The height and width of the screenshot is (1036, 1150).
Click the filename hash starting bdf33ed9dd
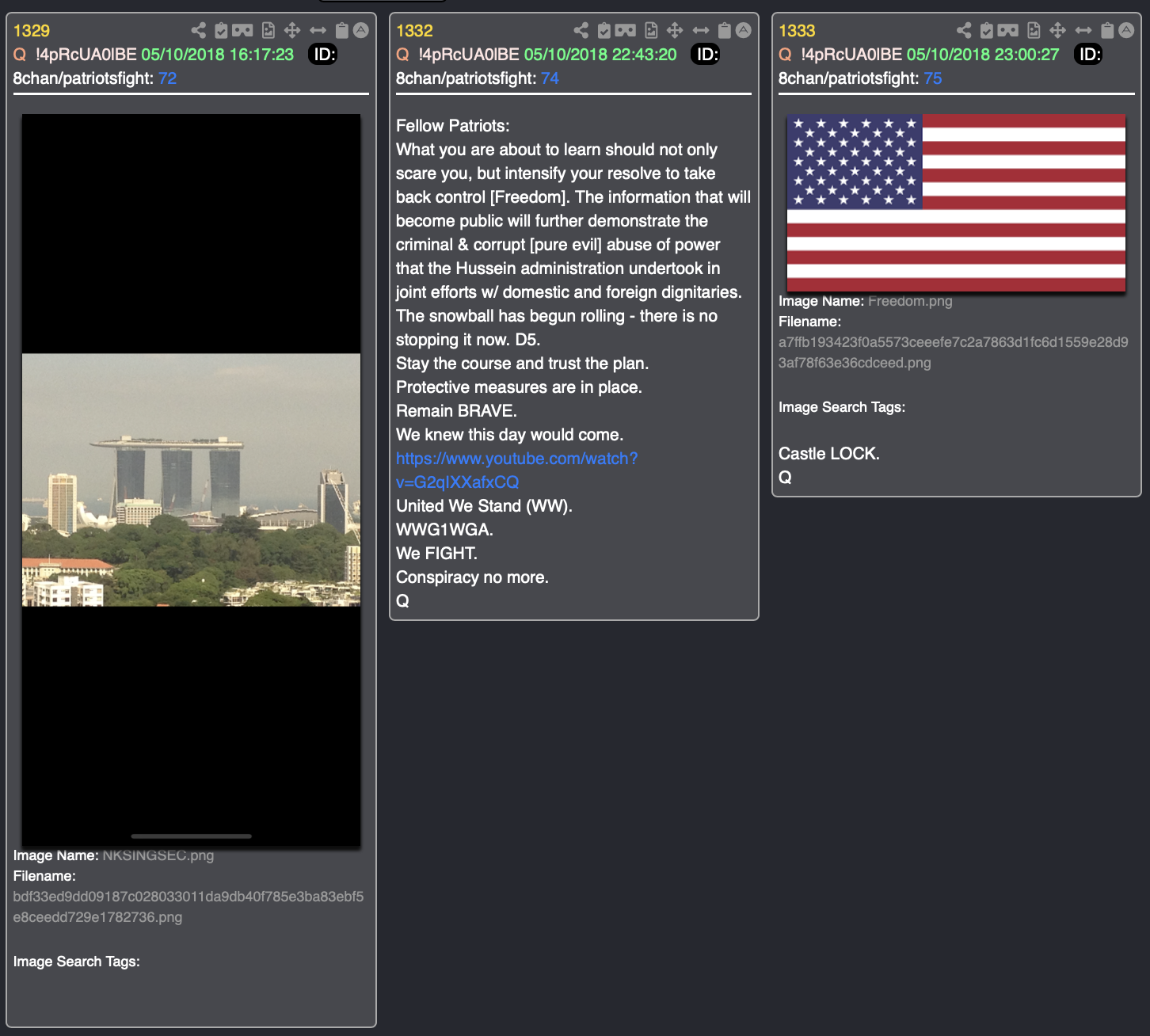(x=188, y=907)
